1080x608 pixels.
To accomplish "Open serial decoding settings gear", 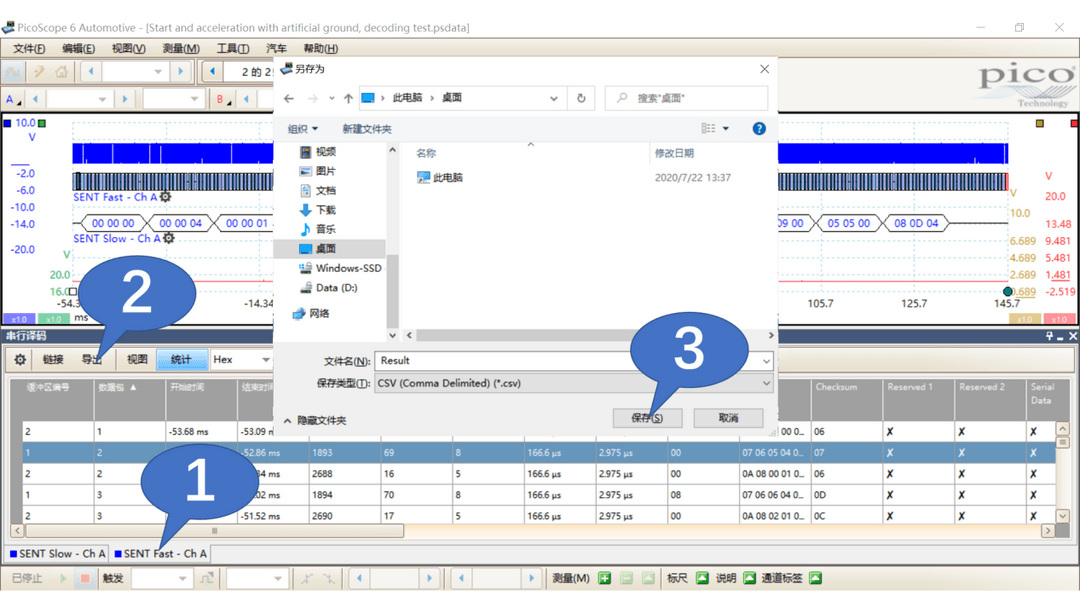I will point(20,359).
